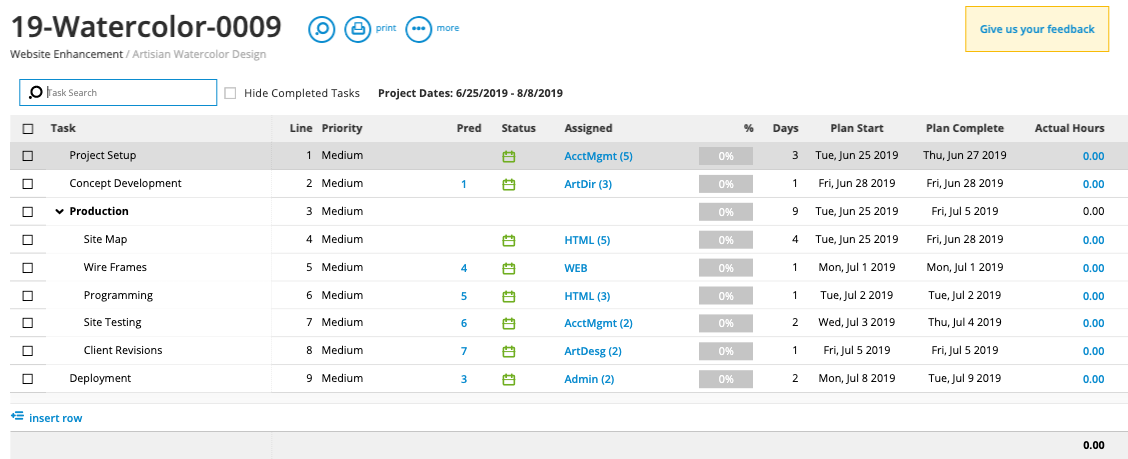Open status calendar icon for Programming
The height and width of the screenshot is (459, 1128).
tap(509, 296)
